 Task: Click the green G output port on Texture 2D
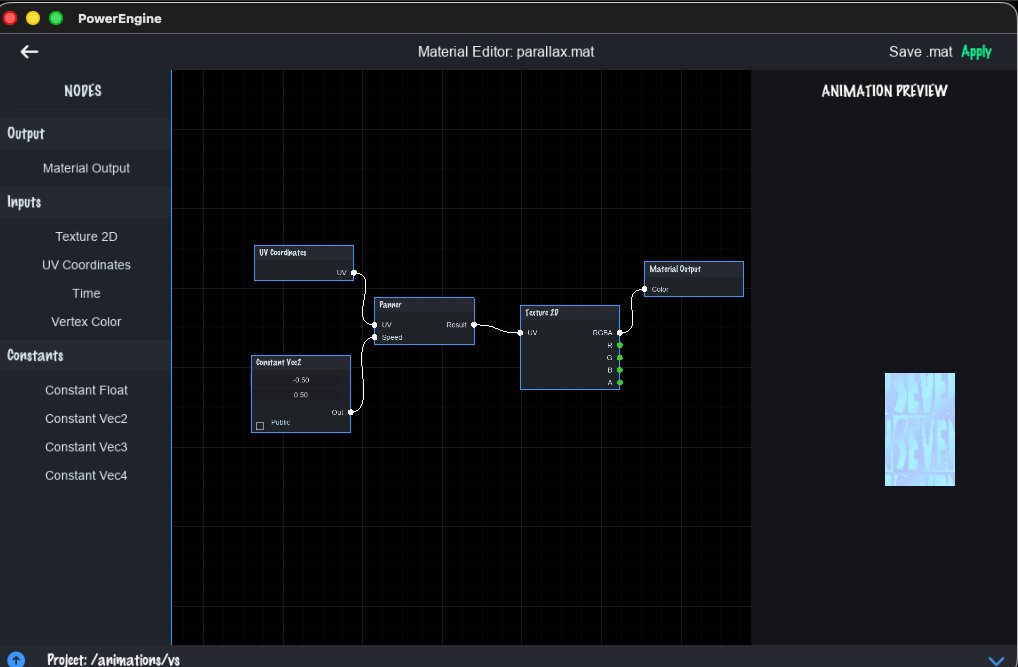click(x=620, y=358)
